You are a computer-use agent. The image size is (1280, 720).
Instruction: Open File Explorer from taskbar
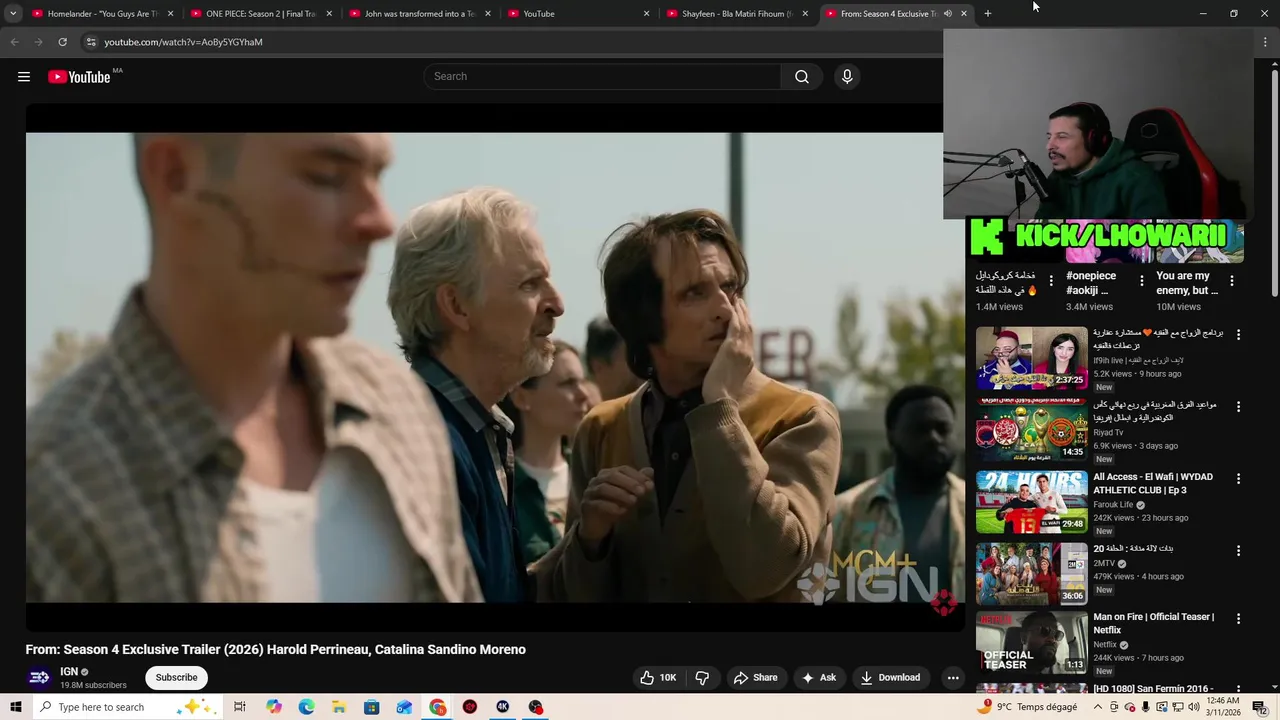339,707
